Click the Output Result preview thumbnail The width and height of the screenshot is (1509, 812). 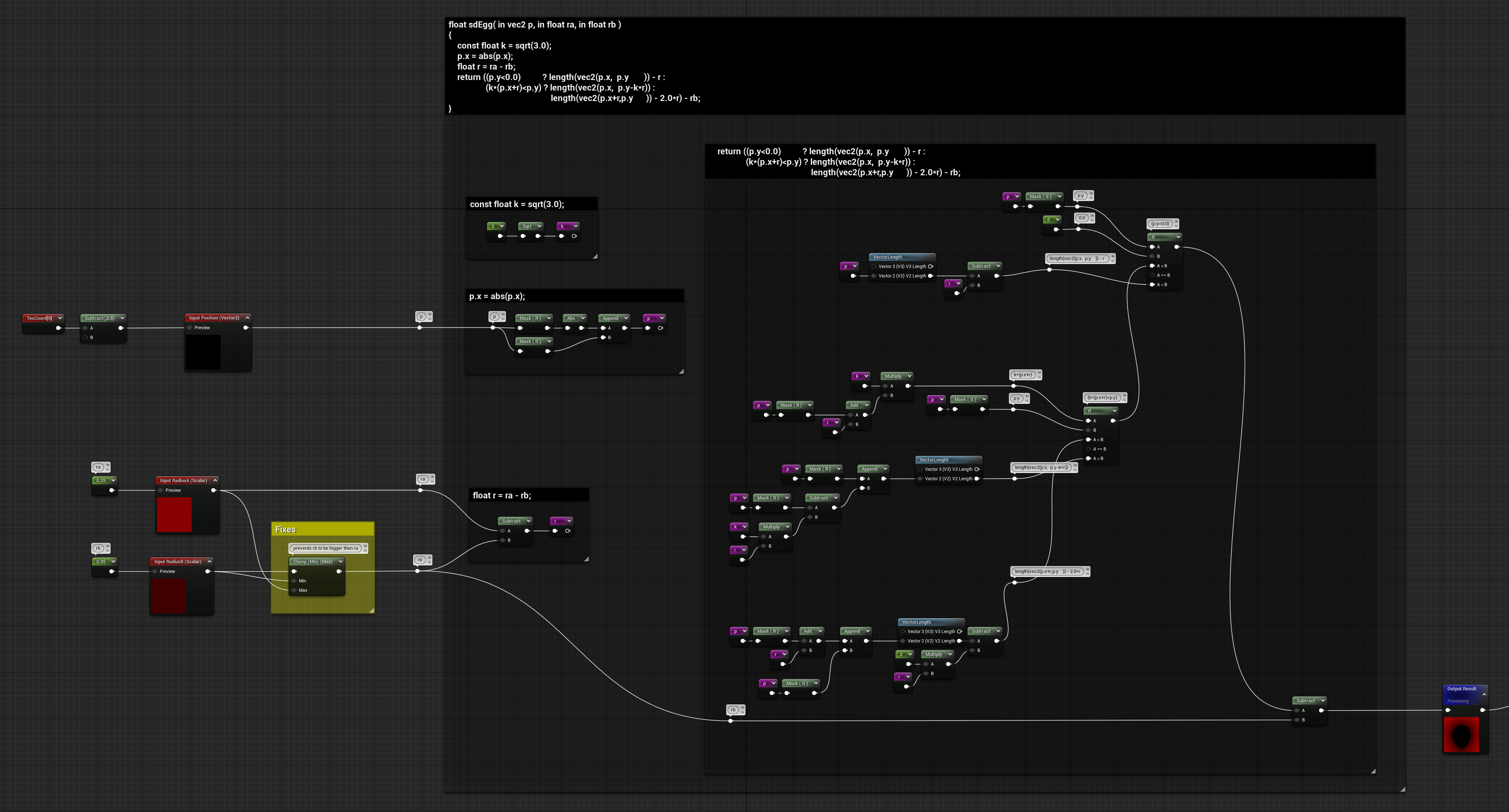click(x=1462, y=735)
